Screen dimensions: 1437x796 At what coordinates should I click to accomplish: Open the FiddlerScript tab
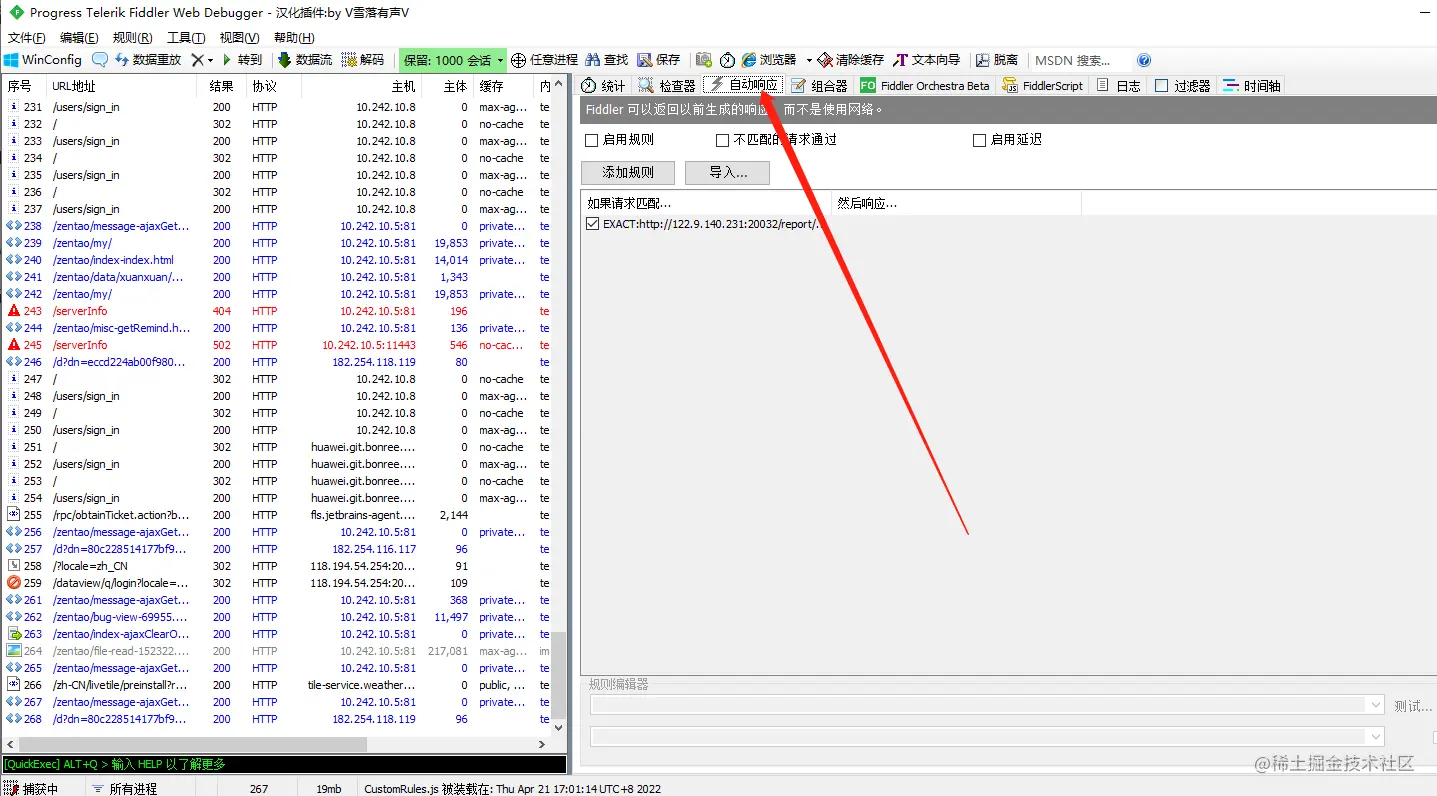tap(1043, 86)
